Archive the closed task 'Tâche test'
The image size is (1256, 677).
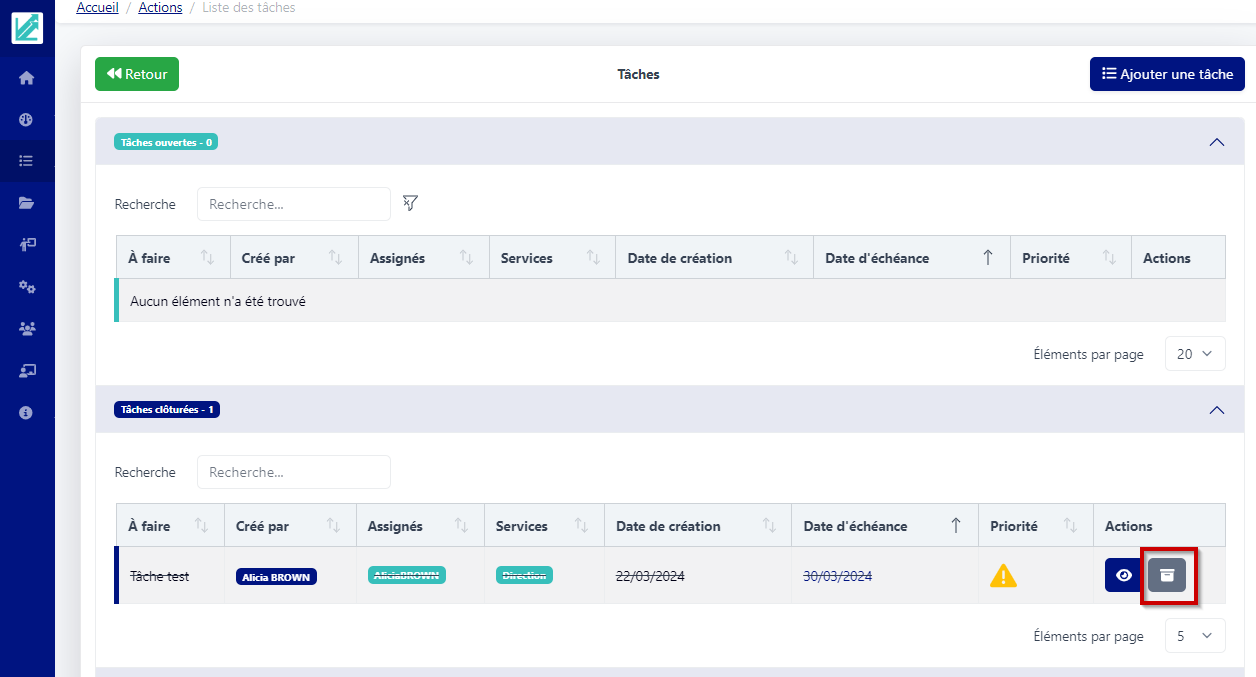coord(1167,575)
